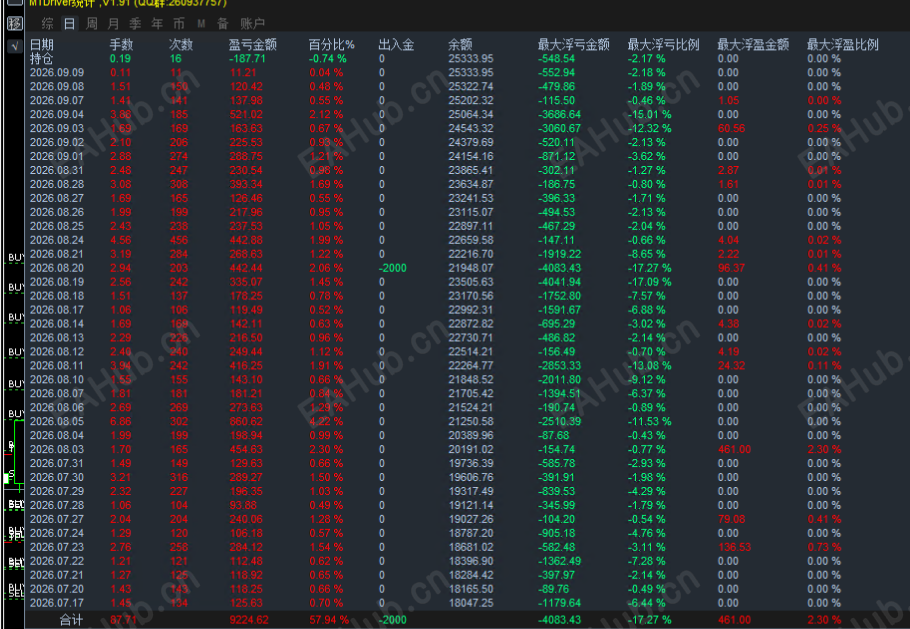Click the 百分比% column header
The width and height of the screenshot is (910, 629).
tap(331, 45)
